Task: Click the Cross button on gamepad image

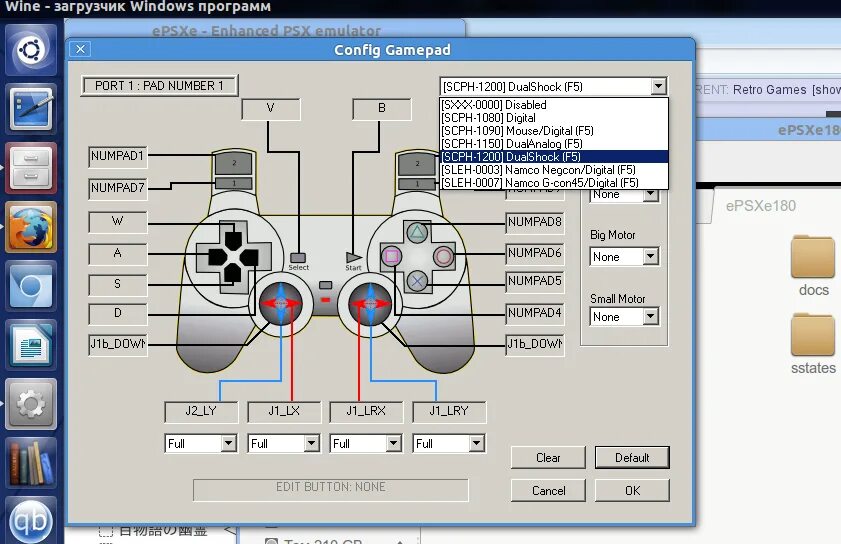Action: [417, 281]
